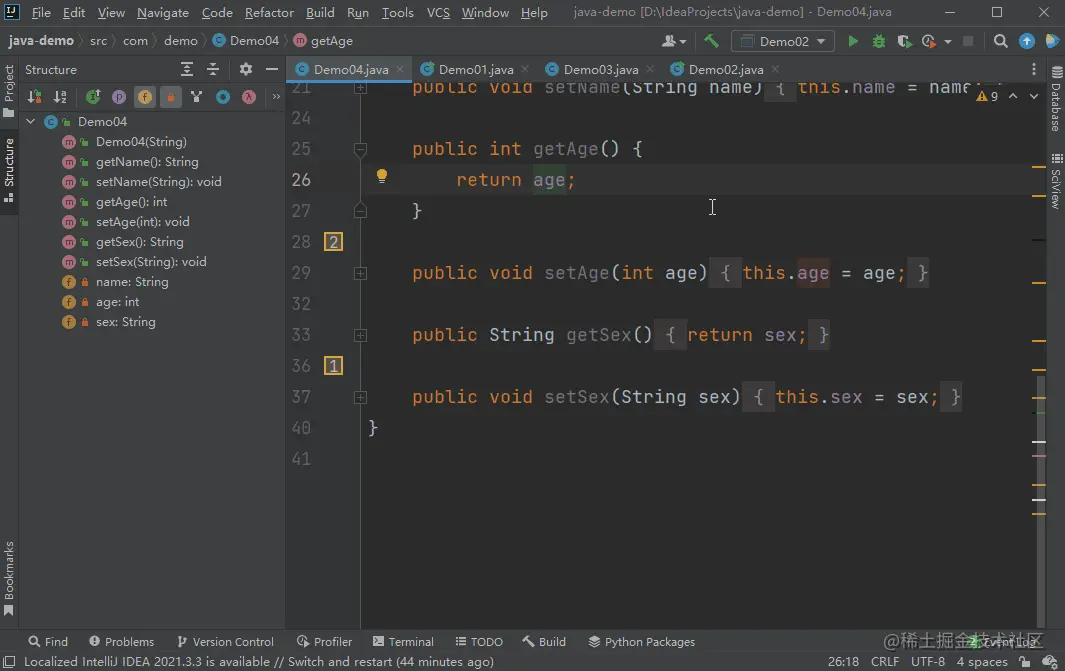Open Search Everywhere magnifier
1065x671 pixels.
[x=1000, y=41]
